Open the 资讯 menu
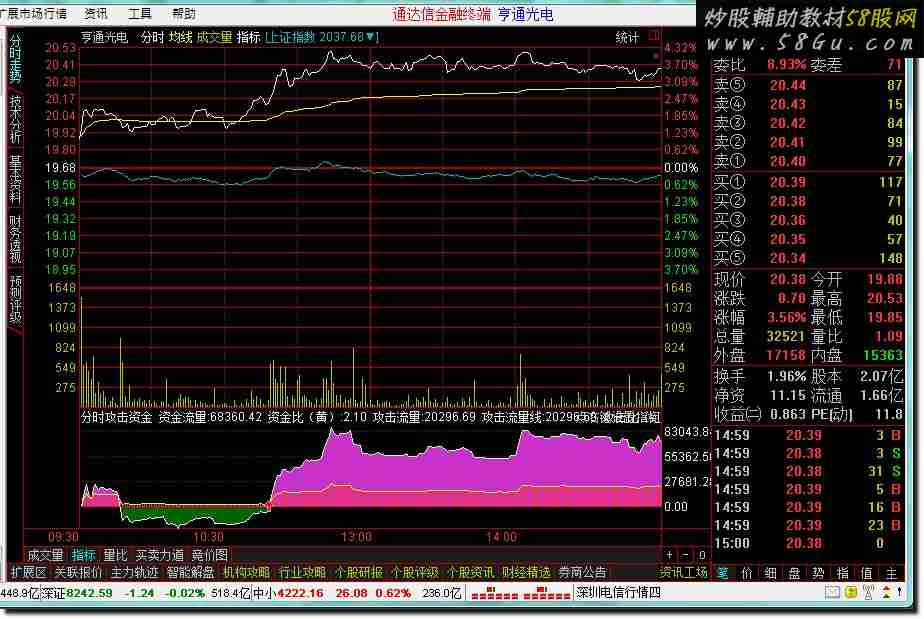924x619 pixels. pyautogui.click(x=96, y=14)
